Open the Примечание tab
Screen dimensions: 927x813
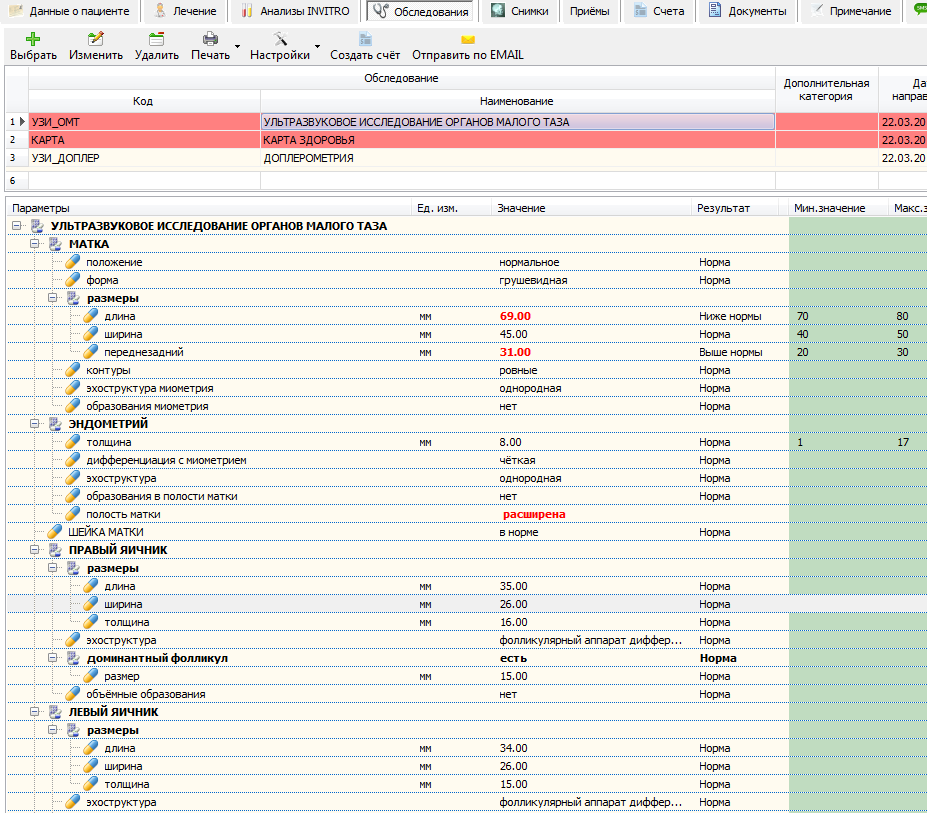click(x=851, y=11)
